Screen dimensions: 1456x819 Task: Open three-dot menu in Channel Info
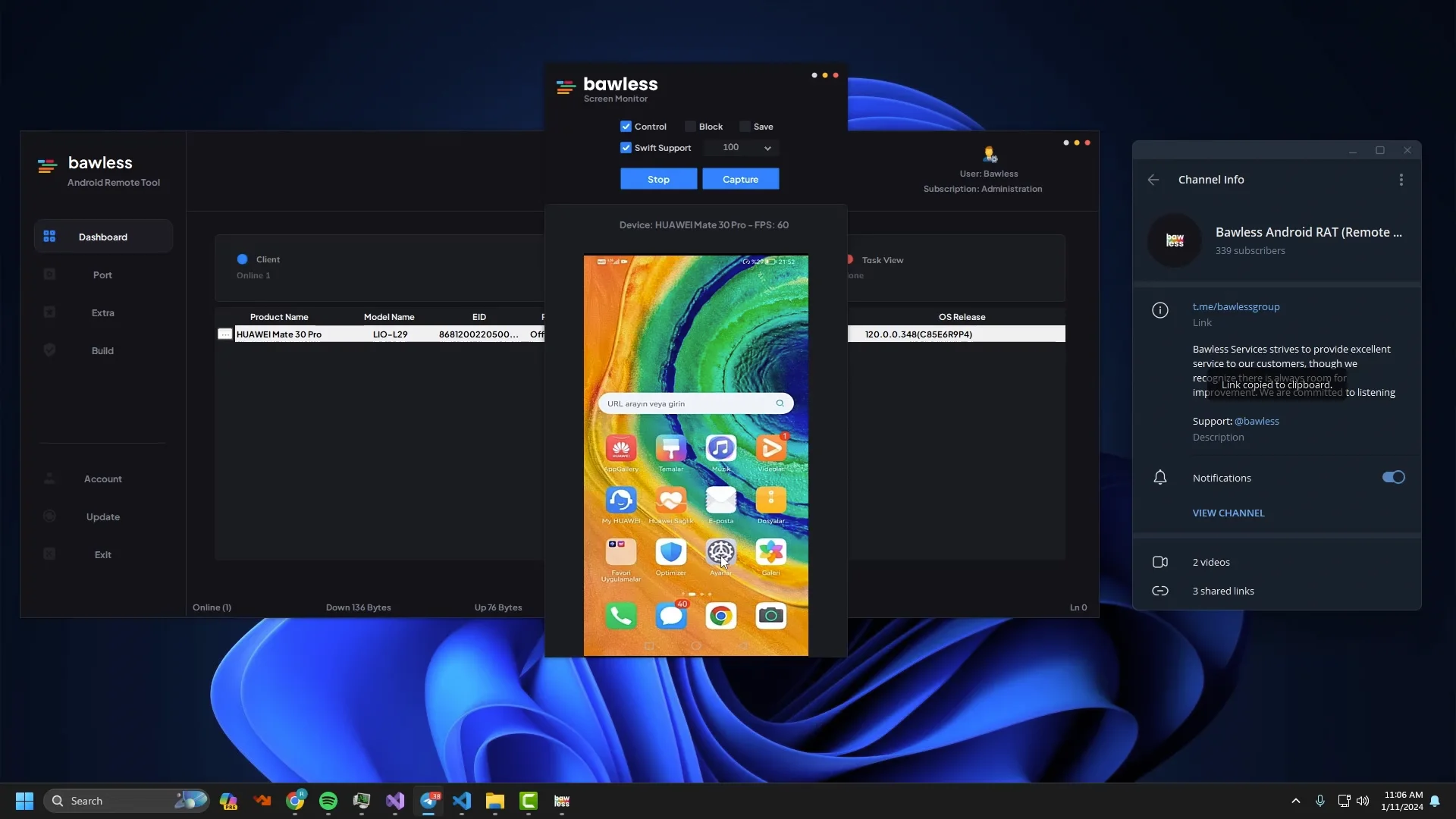click(x=1401, y=180)
